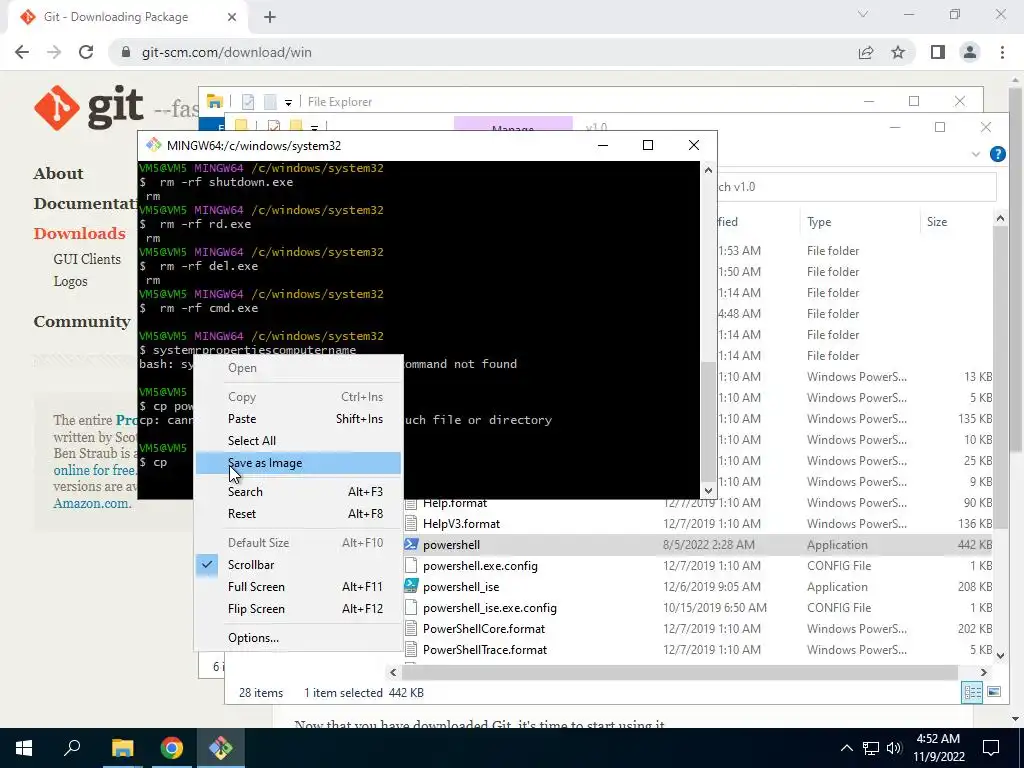1024x768 pixels.
Task: Sort Explorer list by Size column
Action: [x=936, y=222]
